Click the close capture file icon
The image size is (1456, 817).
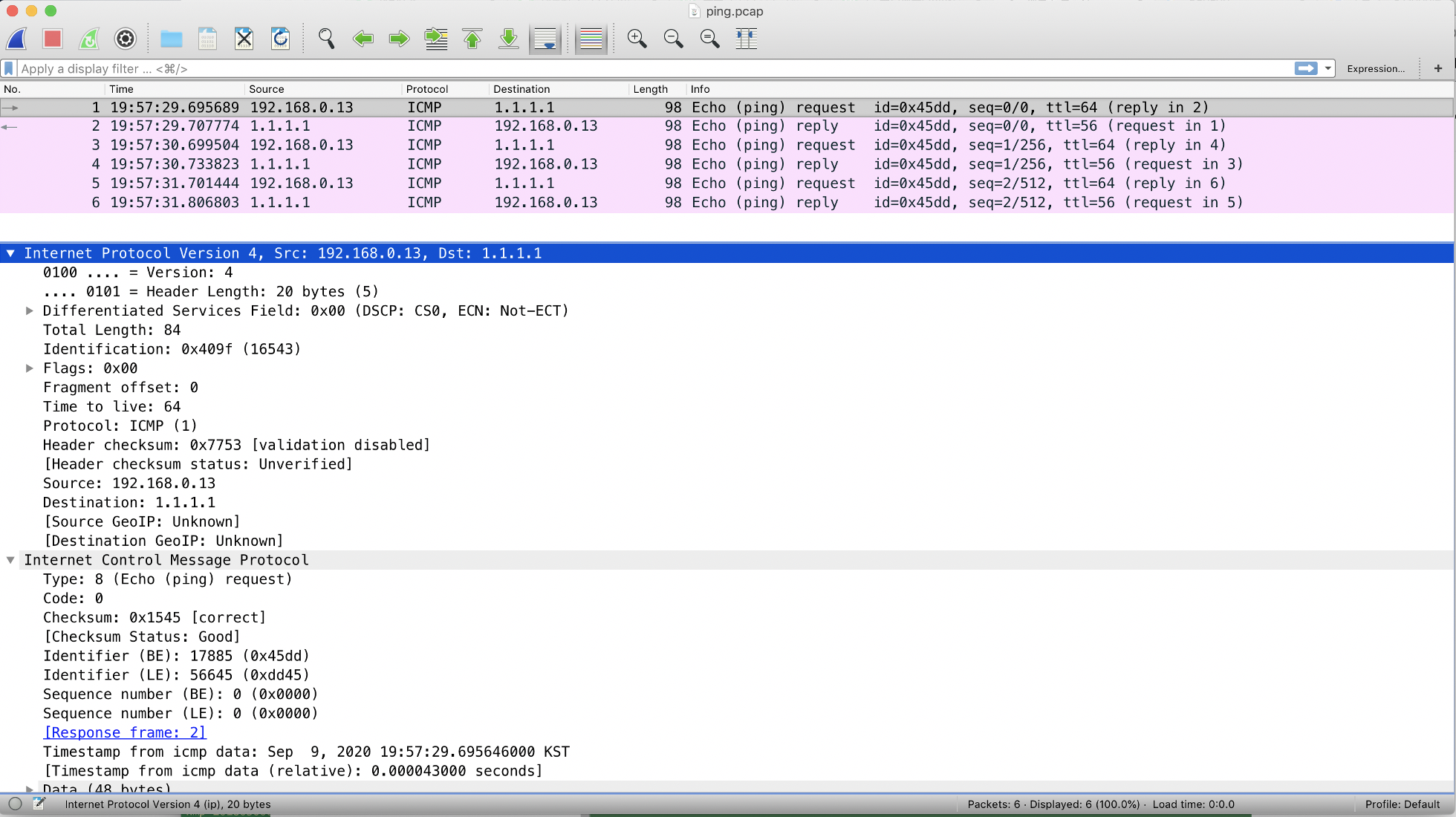click(x=244, y=39)
